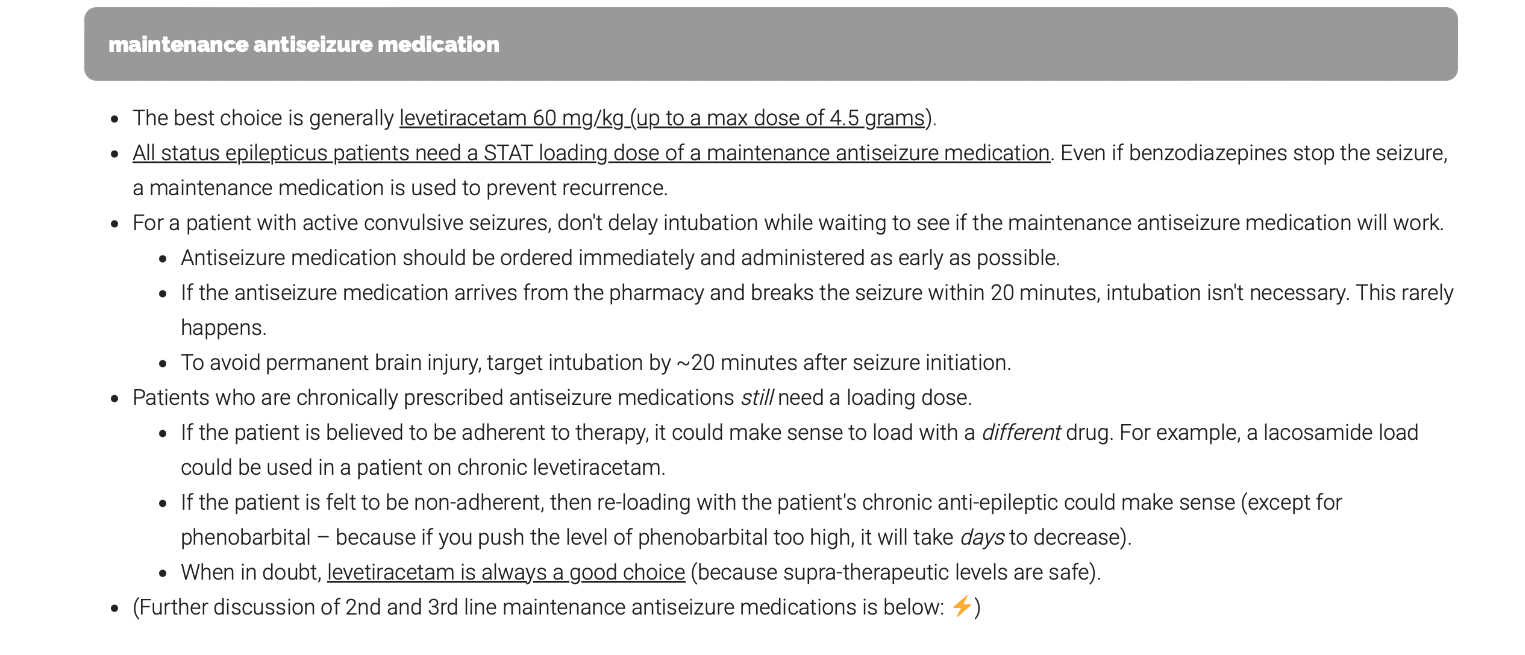Click 'levetiracetam is always a good choice'
1525x655 pixels.
click(505, 573)
